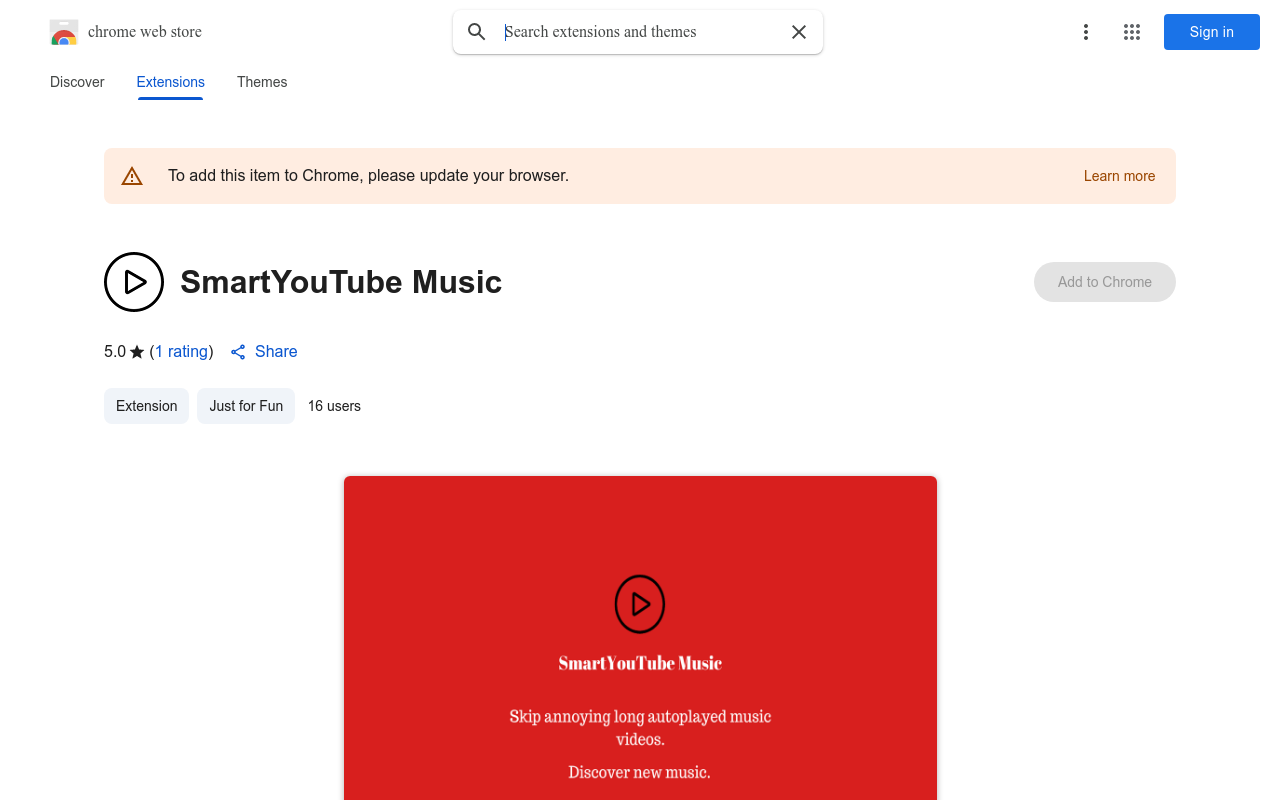Open the three-dot more options menu
Viewport: 1280px width, 800px height.
(1086, 32)
